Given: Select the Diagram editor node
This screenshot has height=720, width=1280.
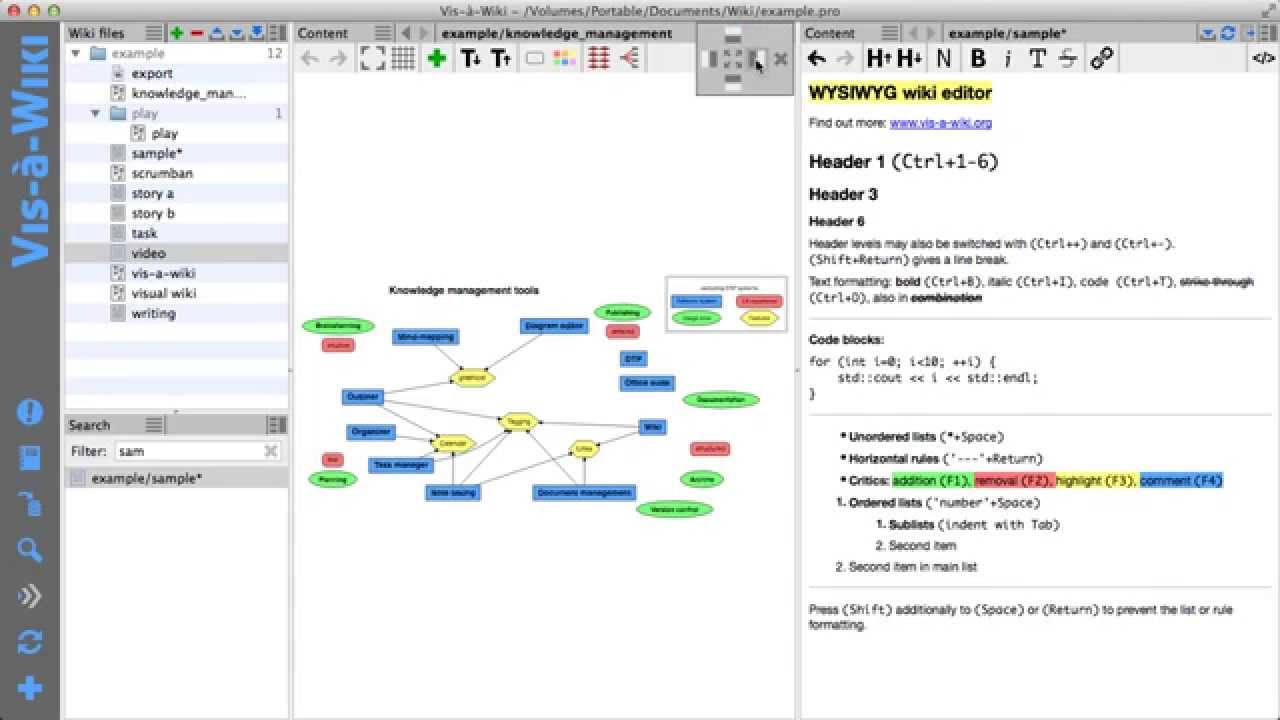Looking at the screenshot, I should tap(554, 326).
